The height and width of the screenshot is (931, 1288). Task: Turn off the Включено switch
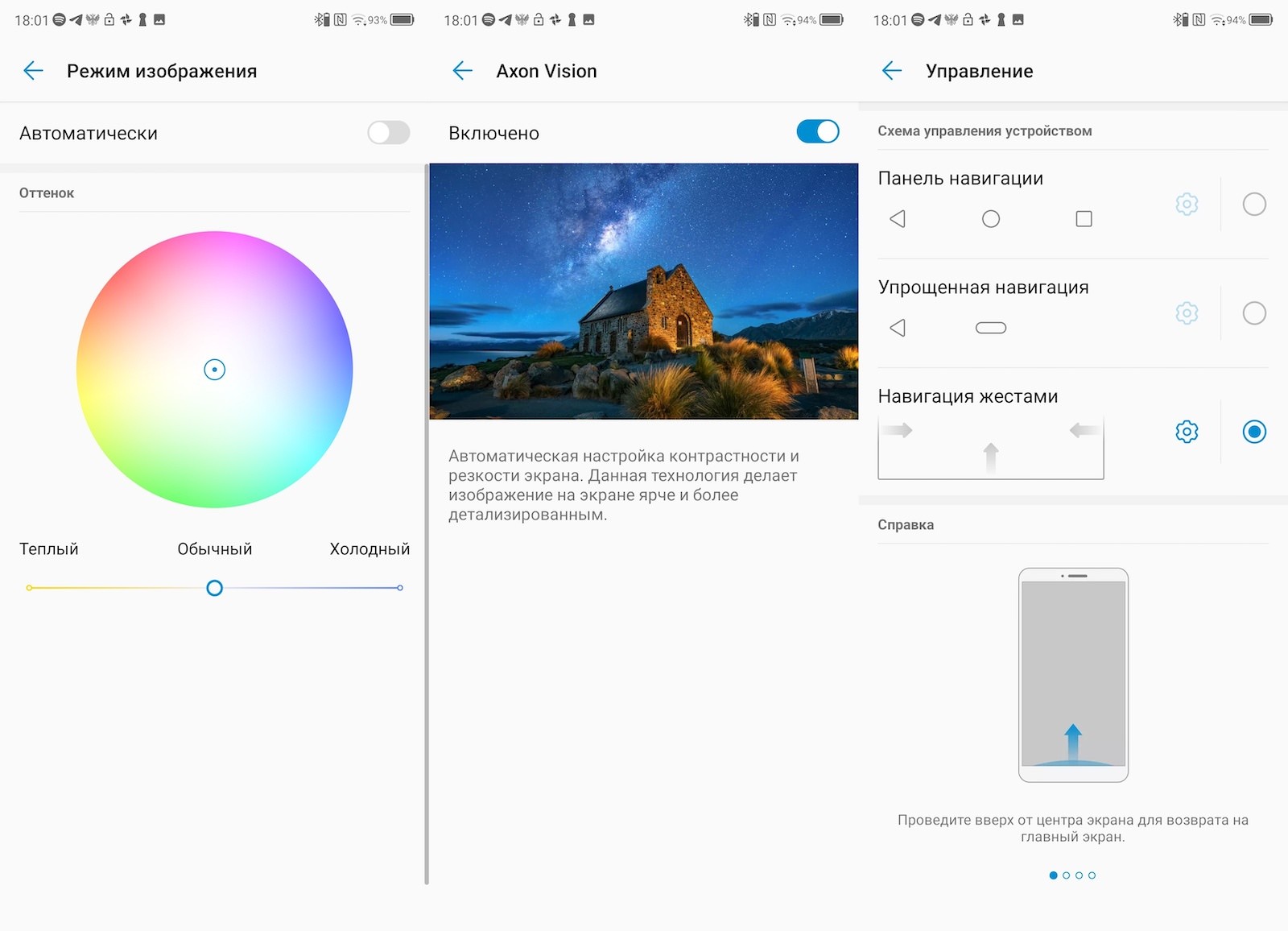(x=818, y=132)
